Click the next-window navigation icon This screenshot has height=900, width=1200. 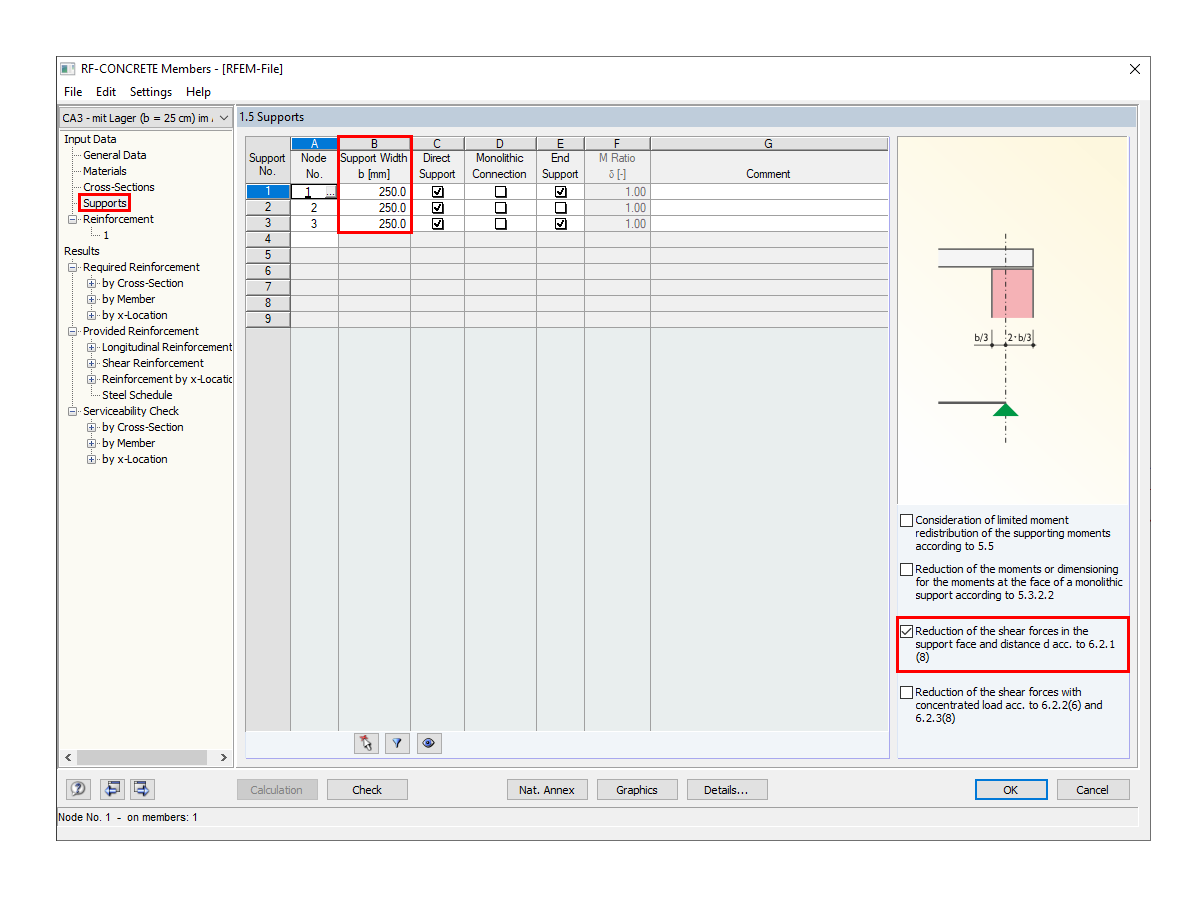[141, 789]
